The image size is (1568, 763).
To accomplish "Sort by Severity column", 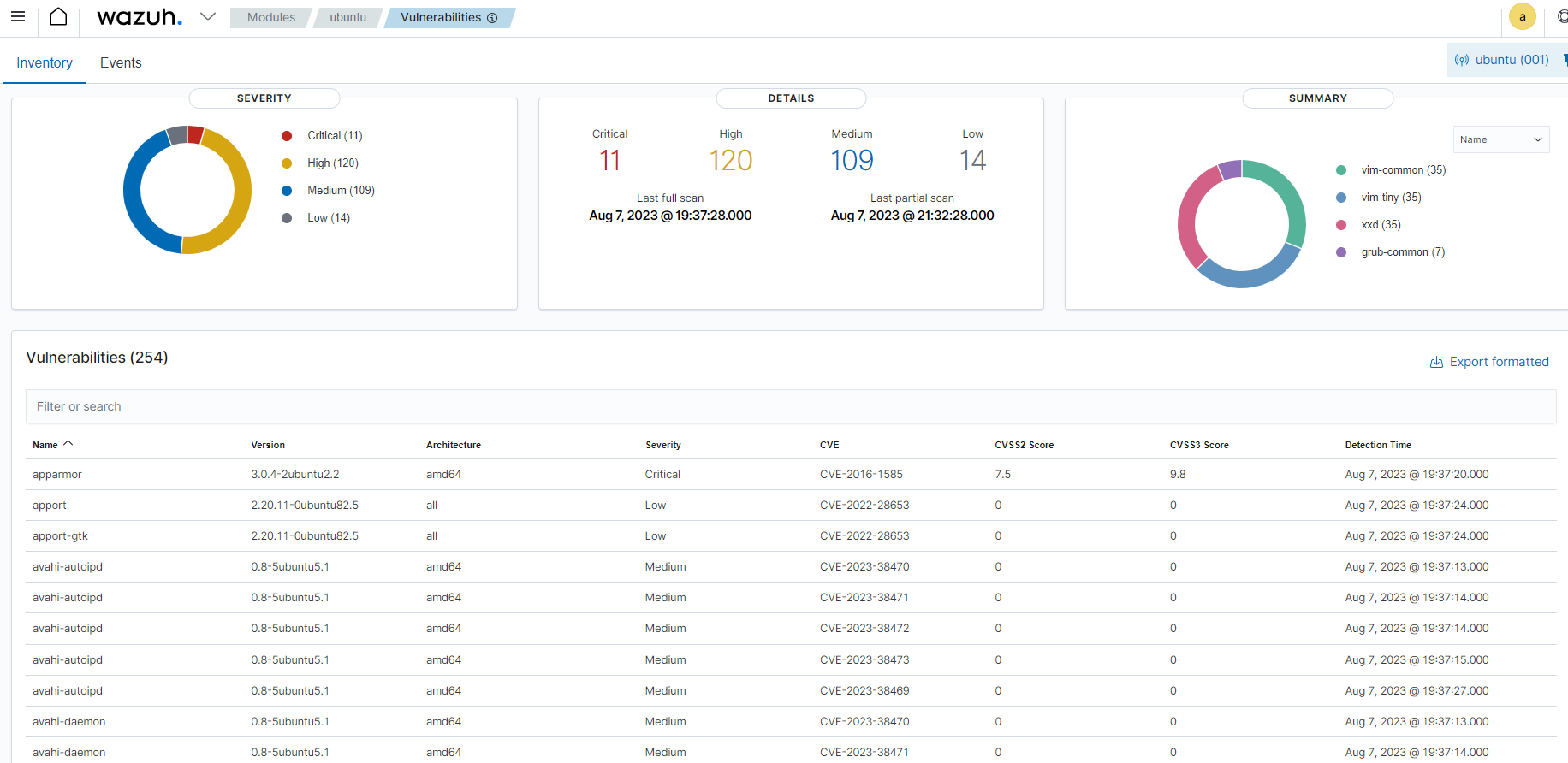I will [x=663, y=445].
